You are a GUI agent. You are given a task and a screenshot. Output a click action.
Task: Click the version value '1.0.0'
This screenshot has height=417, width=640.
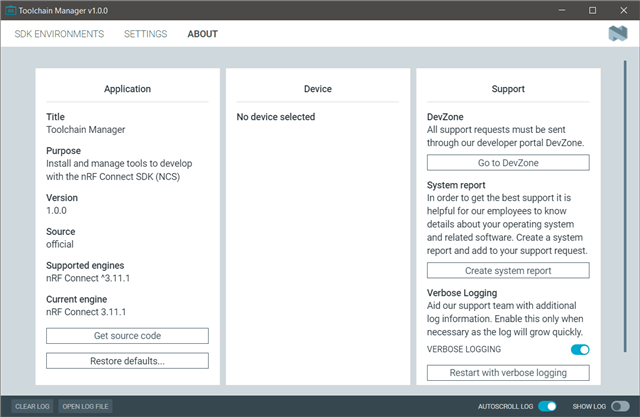coord(56,211)
